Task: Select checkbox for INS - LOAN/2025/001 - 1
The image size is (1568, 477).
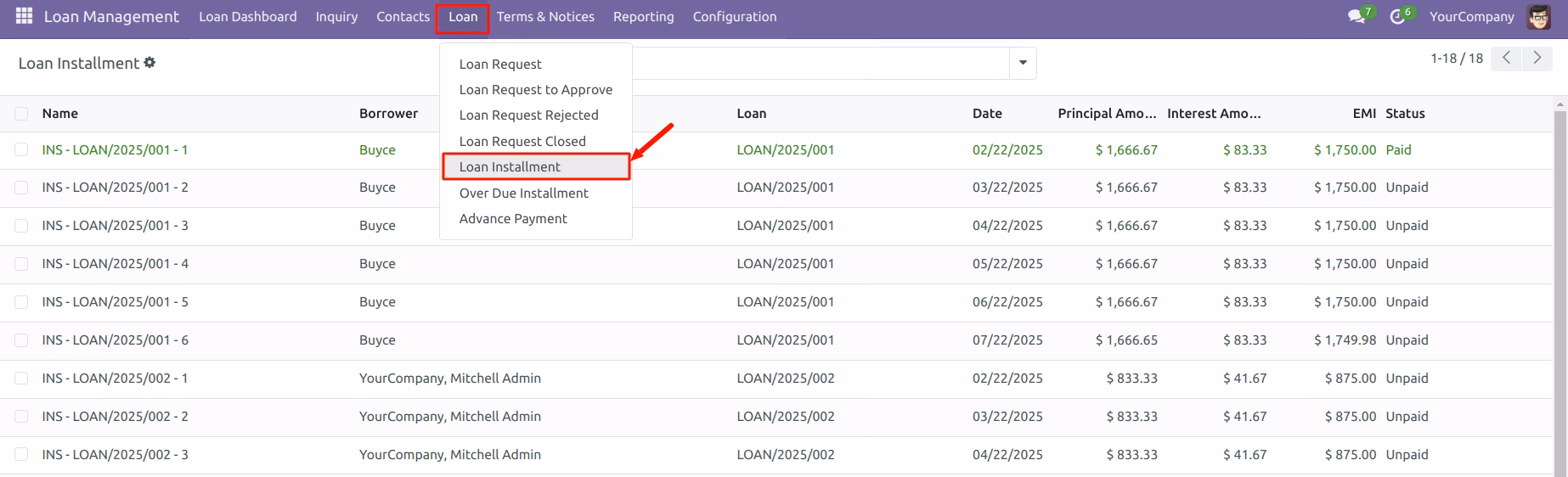Action: (21, 150)
